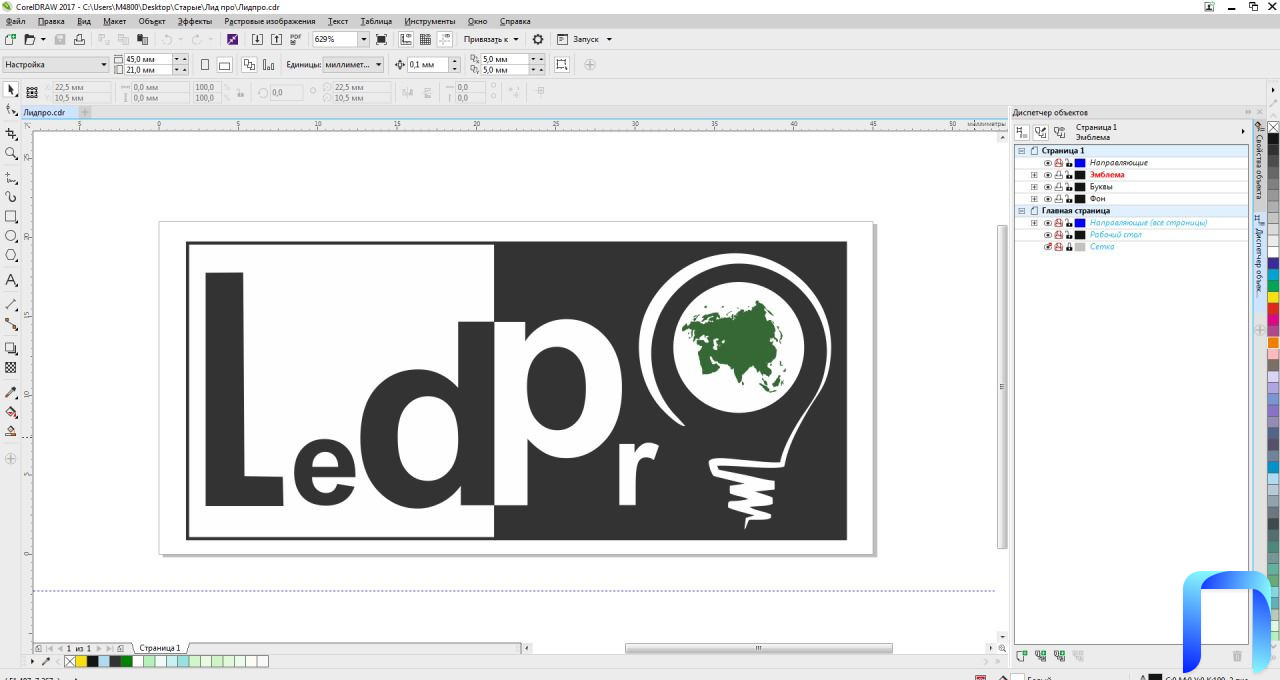Image resolution: width=1280 pixels, height=680 pixels.
Task: Click New layer icon at Object Manager bottom
Action: [x=1022, y=656]
